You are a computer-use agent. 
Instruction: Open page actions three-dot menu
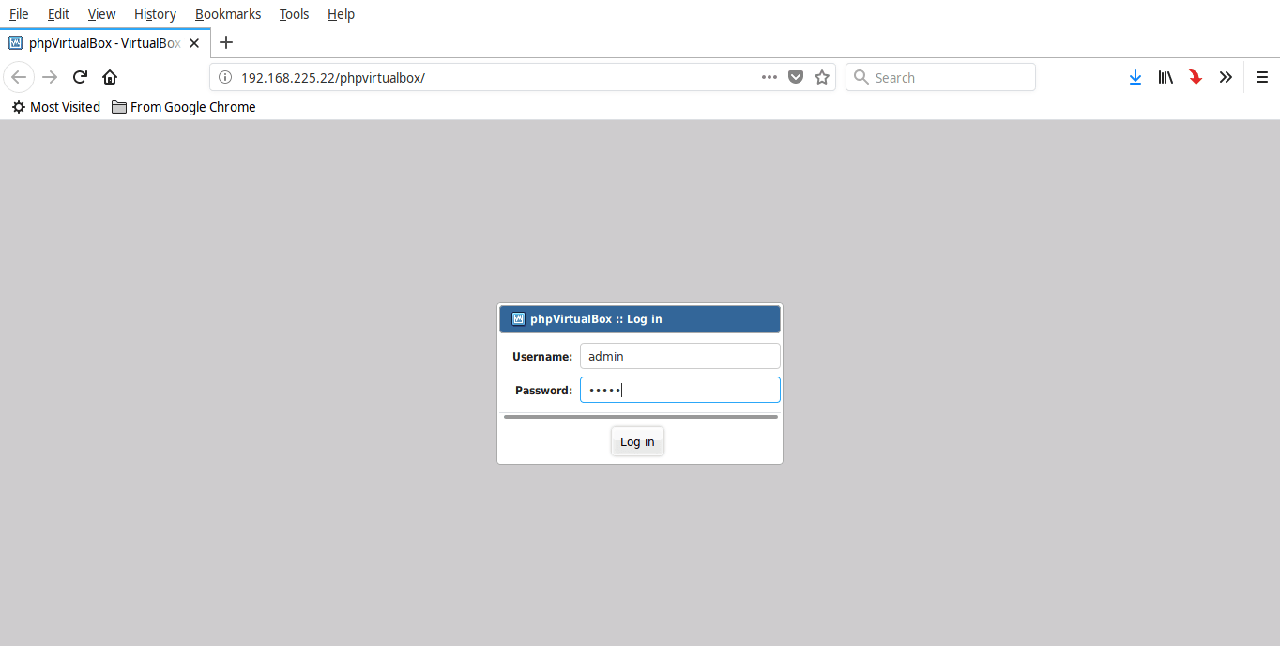click(x=769, y=77)
